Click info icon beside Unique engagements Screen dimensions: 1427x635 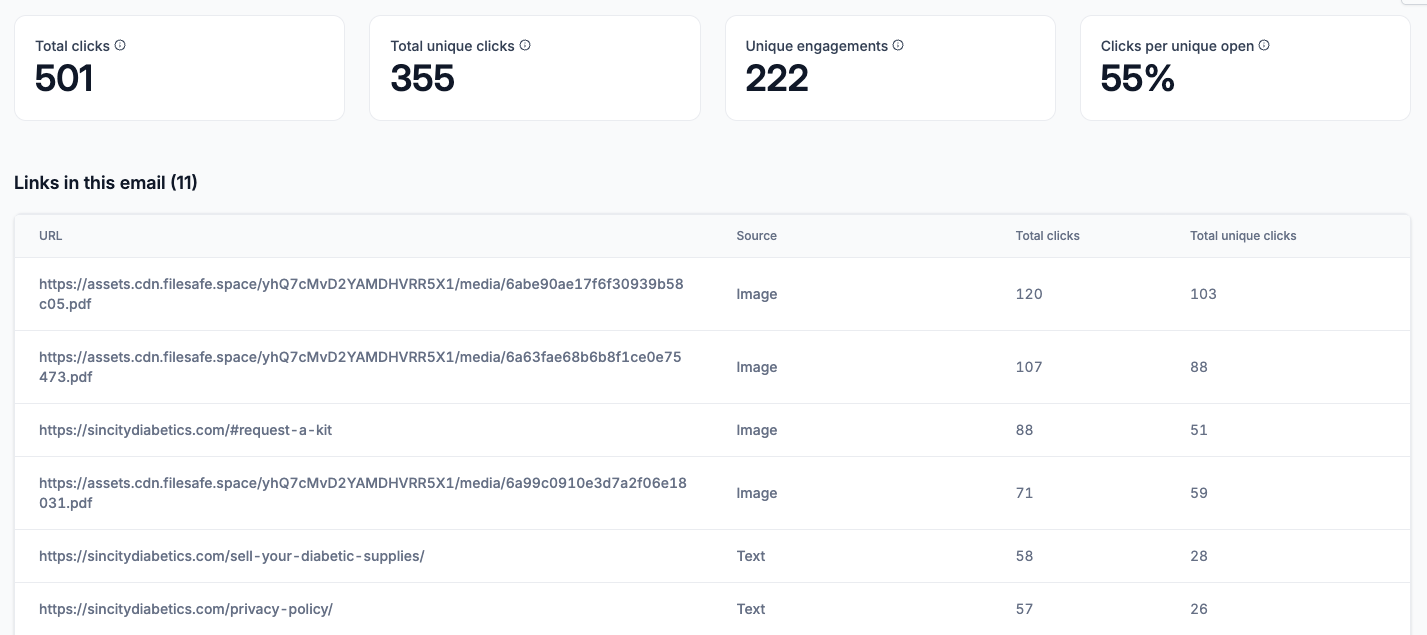[x=898, y=45]
